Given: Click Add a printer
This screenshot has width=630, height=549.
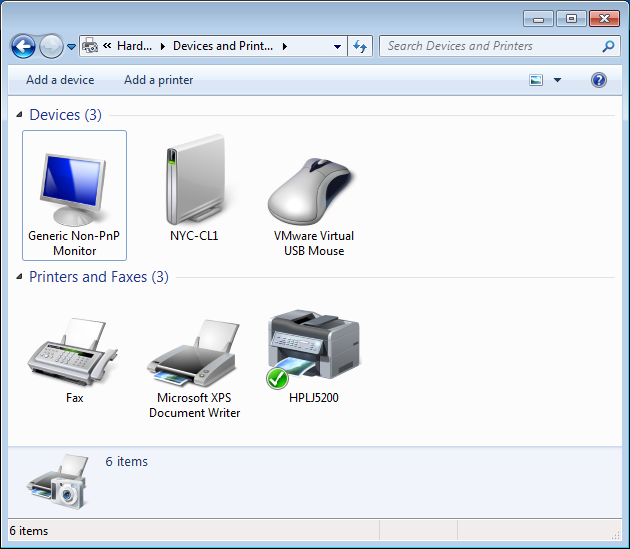Looking at the screenshot, I should coord(158,80).
